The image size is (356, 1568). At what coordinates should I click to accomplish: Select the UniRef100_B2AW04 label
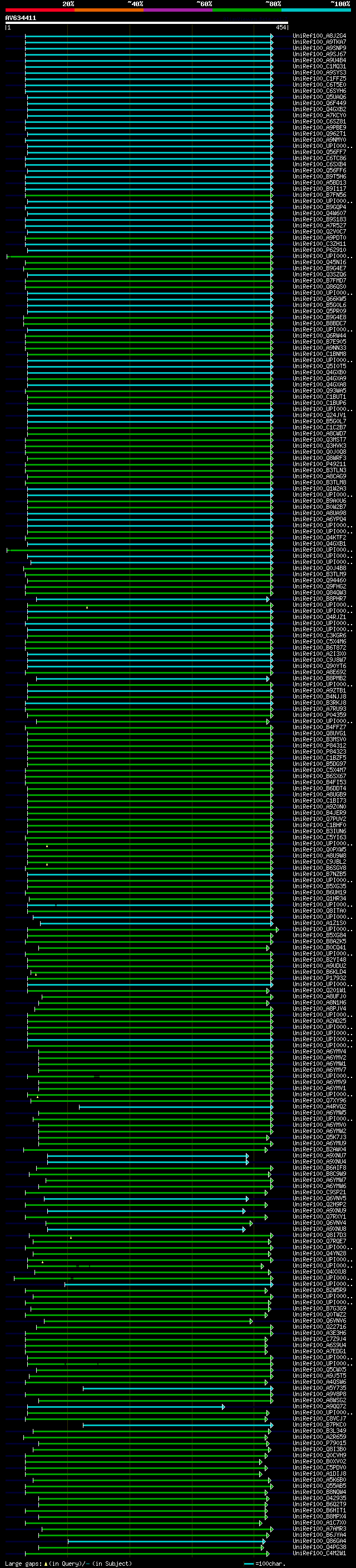(319, 1150)
